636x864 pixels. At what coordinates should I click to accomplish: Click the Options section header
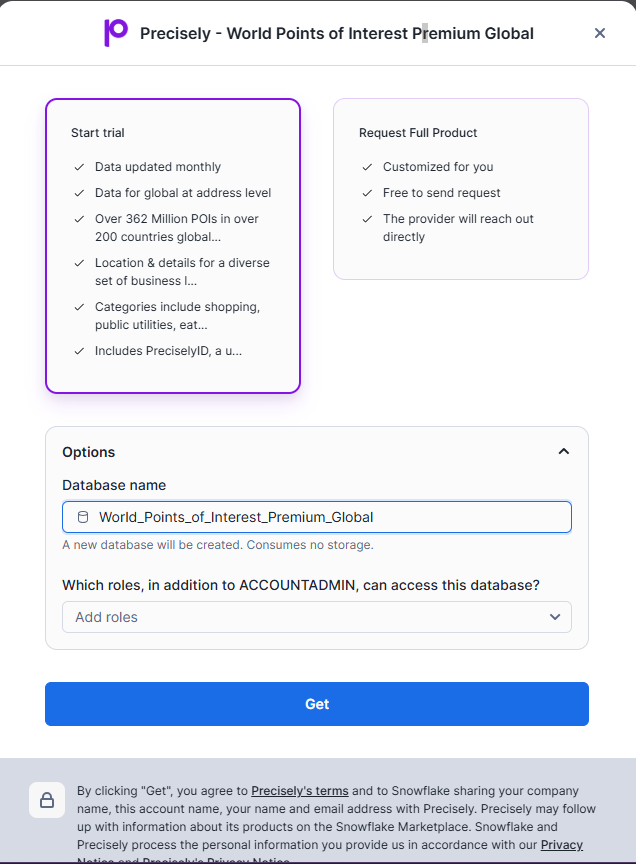(x=89, y=452)
